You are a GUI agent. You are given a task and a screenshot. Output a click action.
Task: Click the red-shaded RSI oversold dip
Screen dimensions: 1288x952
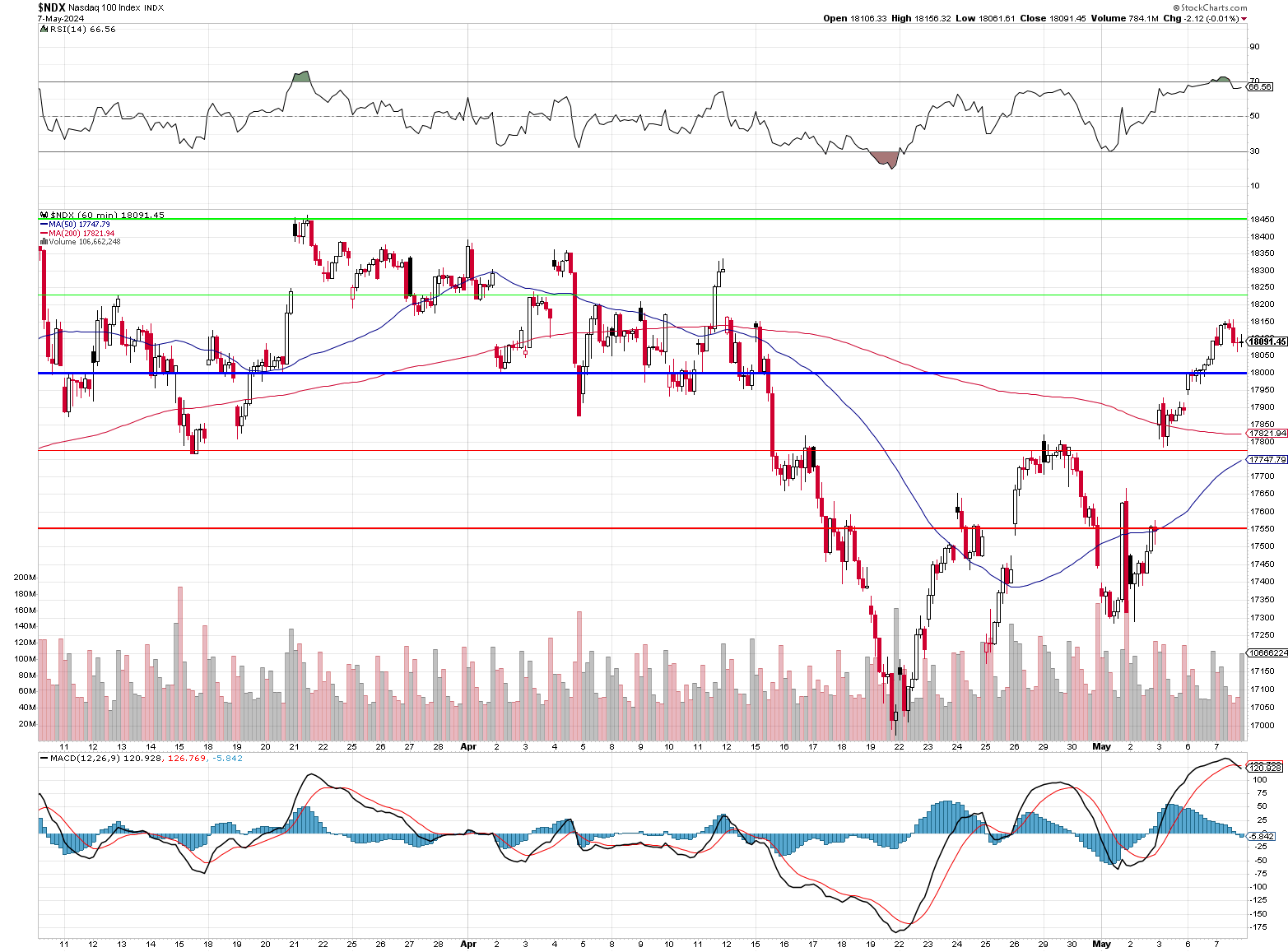(886, 160)
